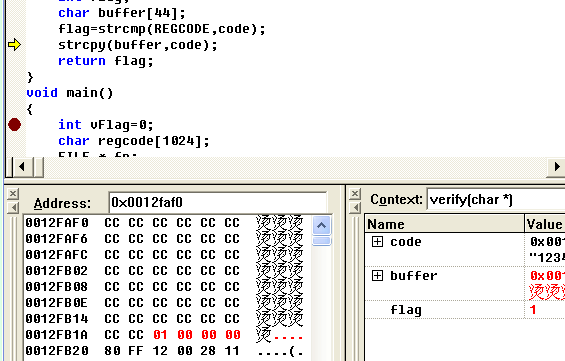Click the char regcode[1024]; line
The image size is (565, 361).
[x=134, y=141]
